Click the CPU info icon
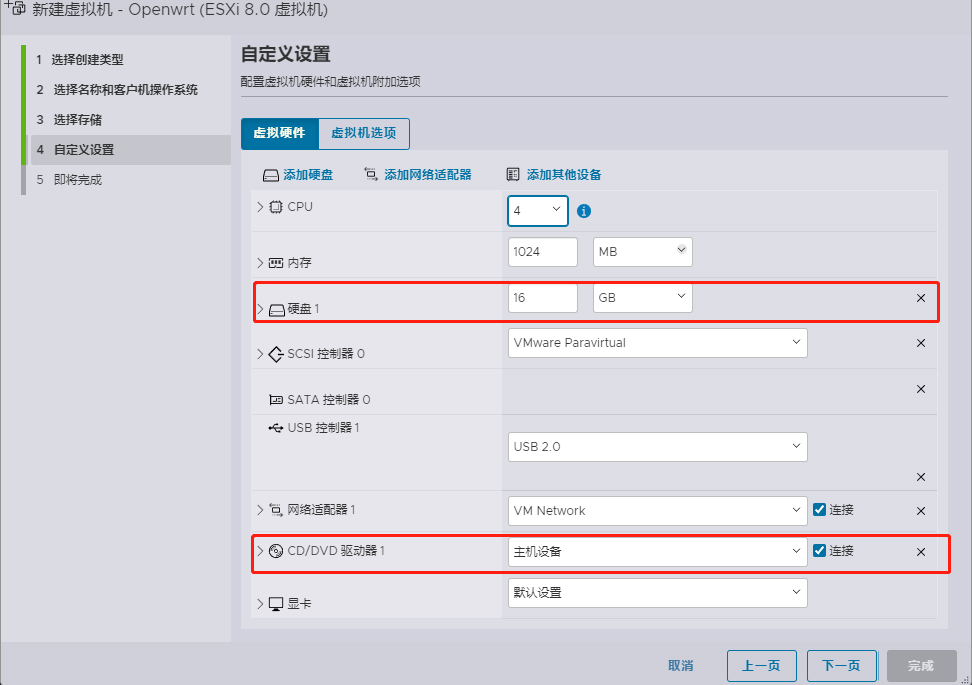The height and width of the screenshot is (685, 972). [x=585, y=211]
